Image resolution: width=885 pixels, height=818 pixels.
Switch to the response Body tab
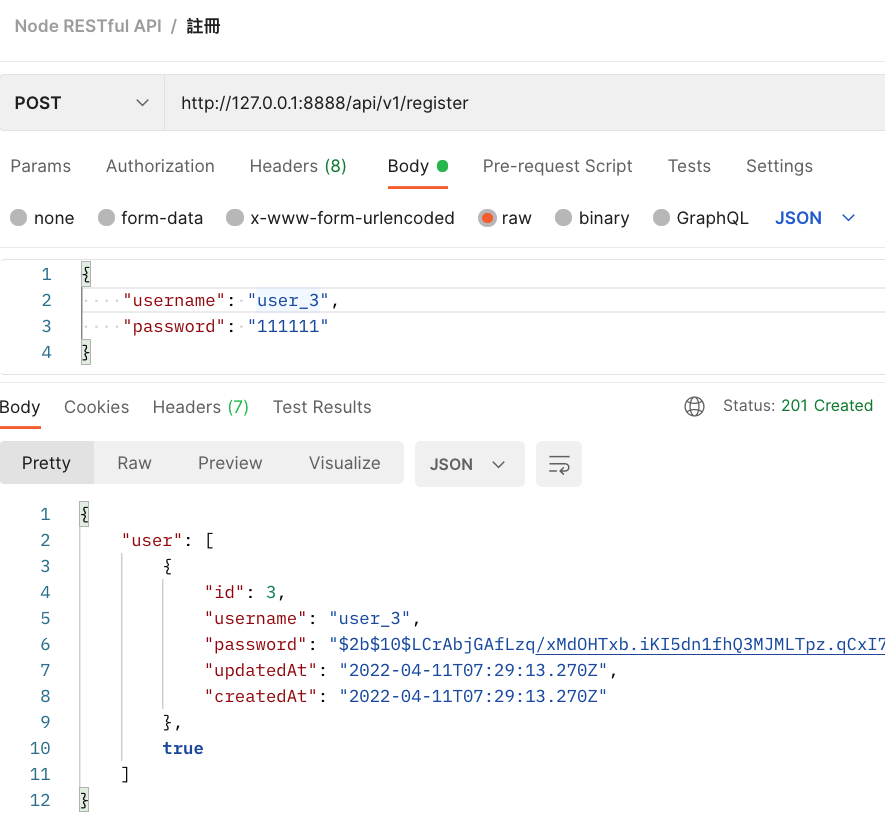tap(20, 407)
